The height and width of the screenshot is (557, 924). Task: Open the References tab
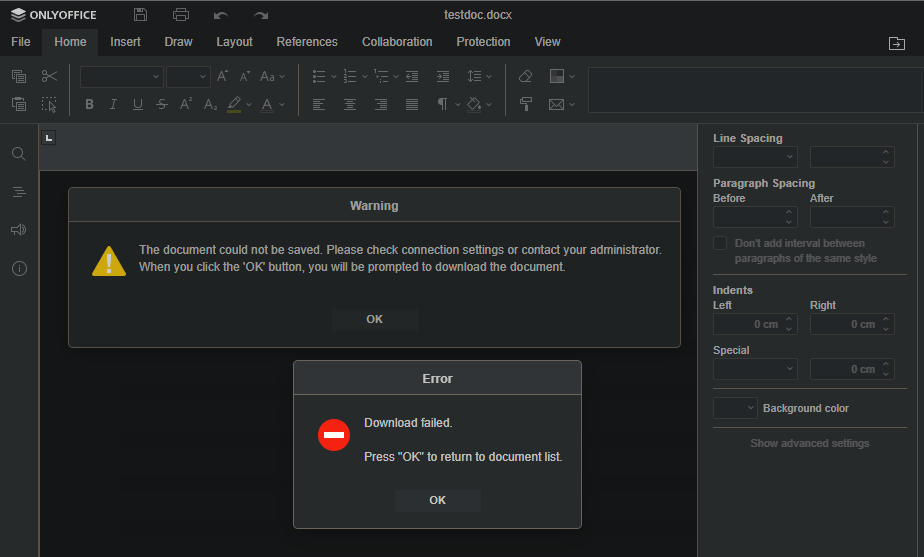click(307, 42)
